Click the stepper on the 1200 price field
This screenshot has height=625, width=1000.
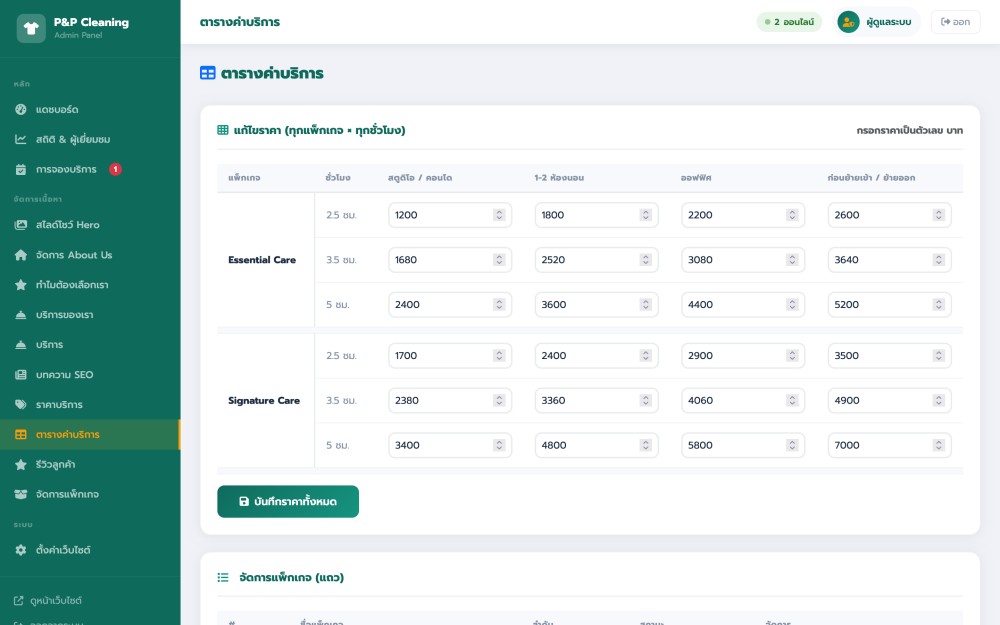click(499, 215)
